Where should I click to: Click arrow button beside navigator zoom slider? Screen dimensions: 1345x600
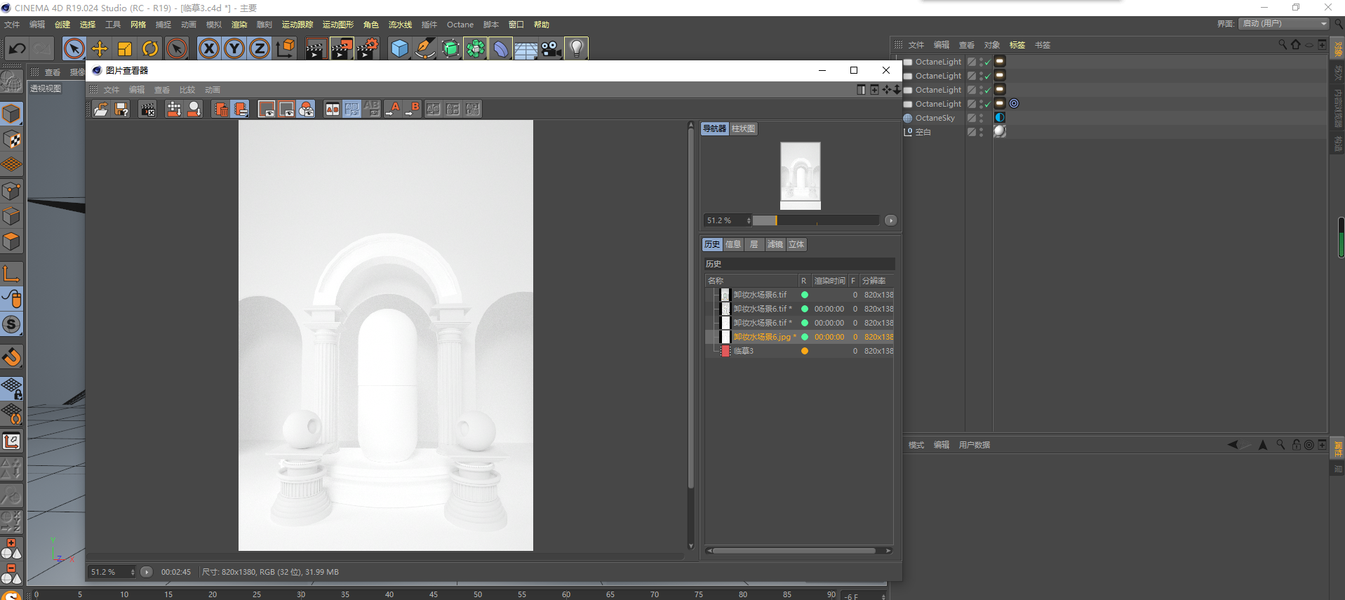click(x=890, y=220)
